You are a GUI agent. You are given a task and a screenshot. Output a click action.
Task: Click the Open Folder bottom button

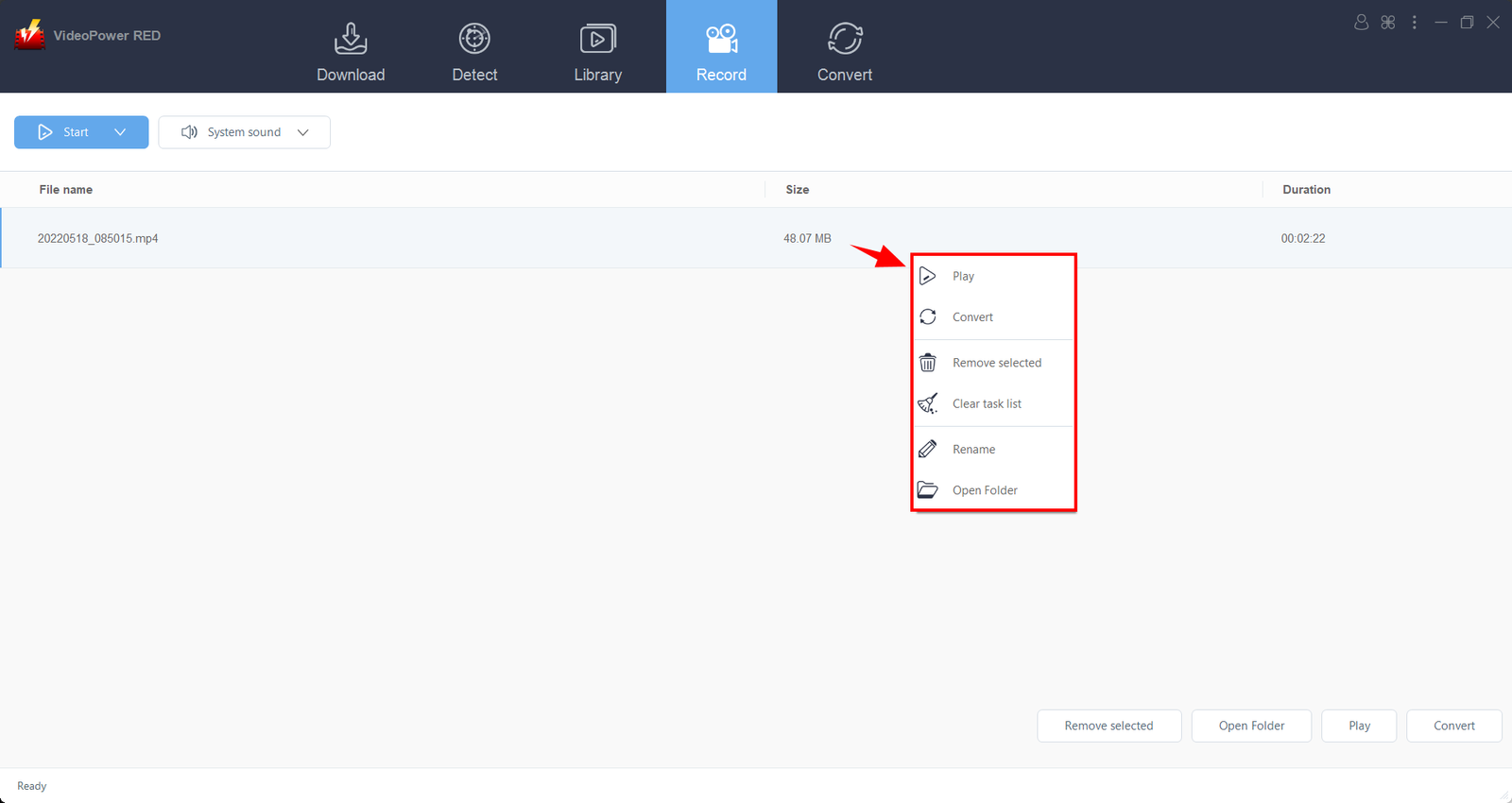click(x=1251, y=726)
